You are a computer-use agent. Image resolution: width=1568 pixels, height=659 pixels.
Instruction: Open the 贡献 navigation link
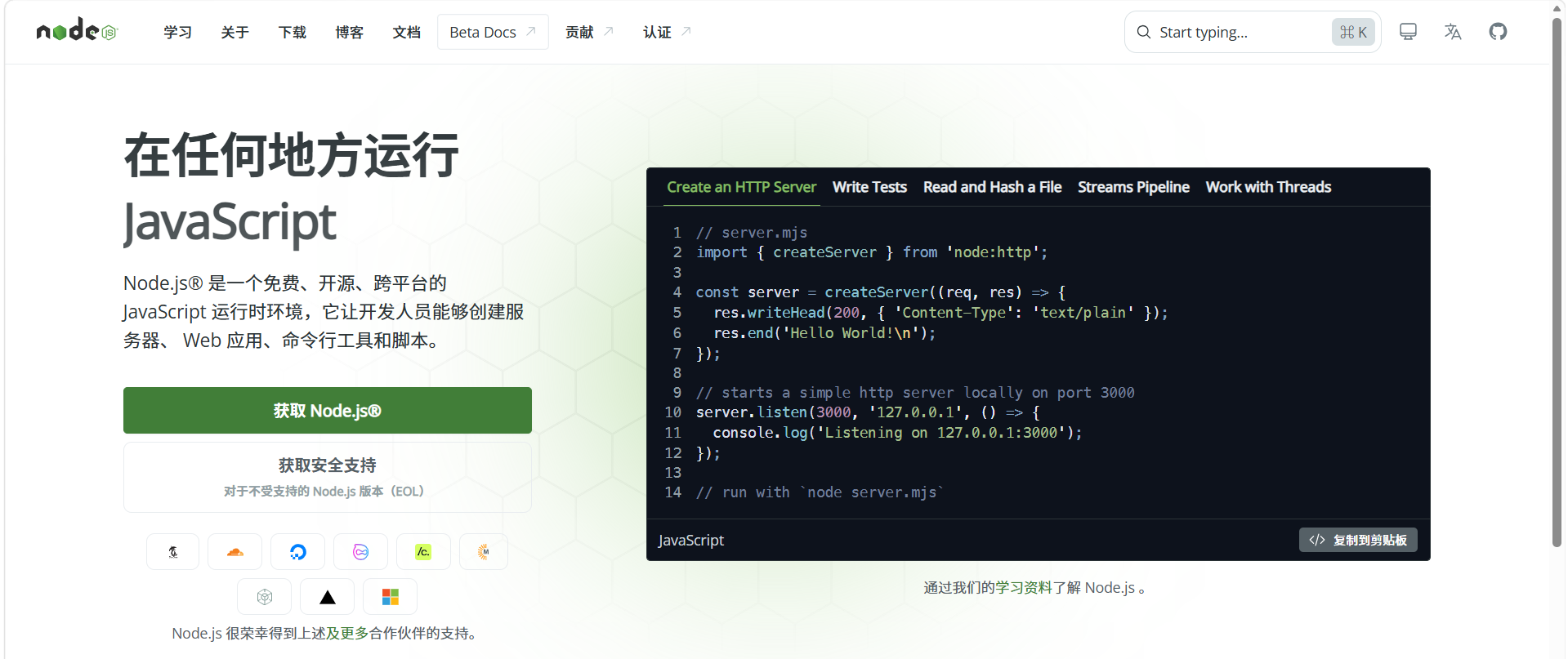pyautogui.click(x=589, y=32)
